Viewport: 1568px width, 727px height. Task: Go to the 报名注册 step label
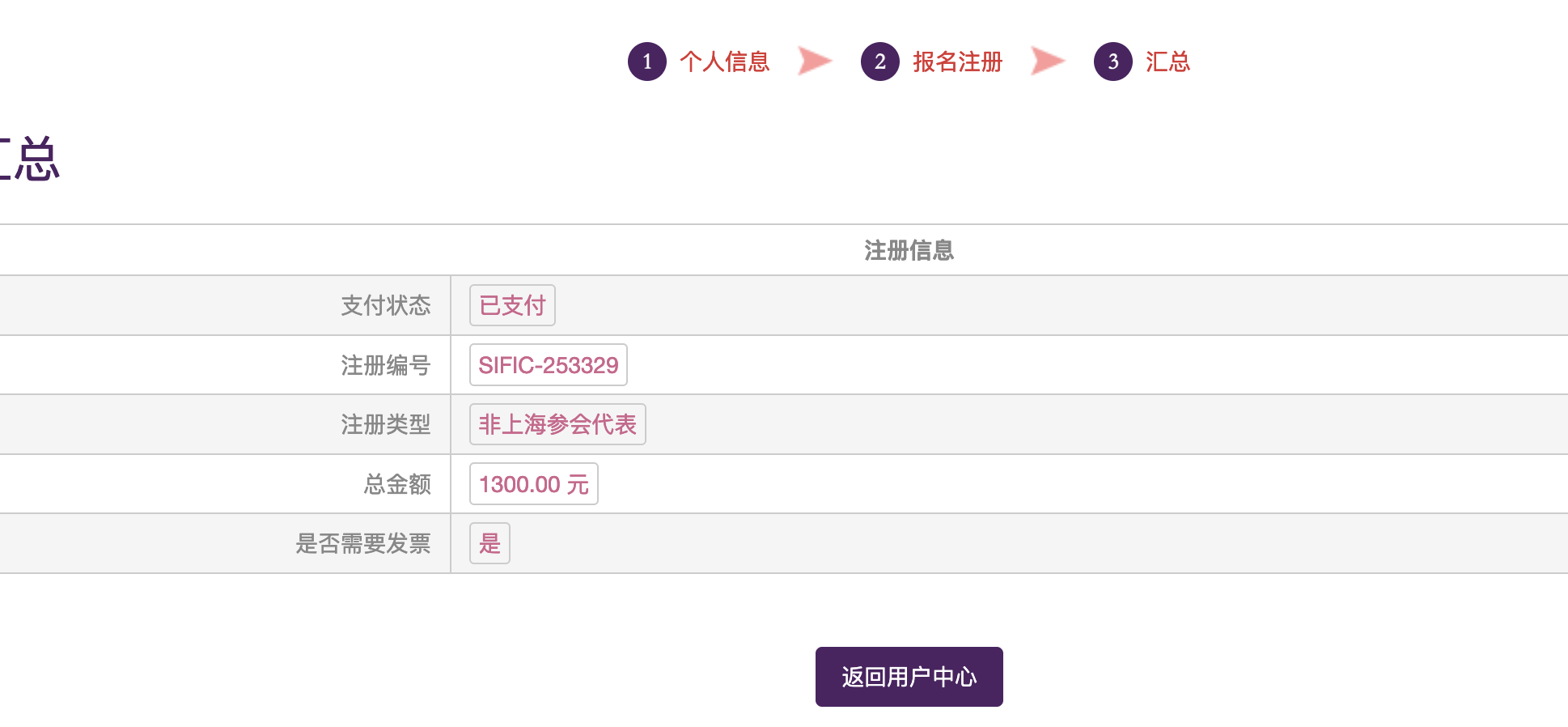pyautogui.click(x=957, y=62)
